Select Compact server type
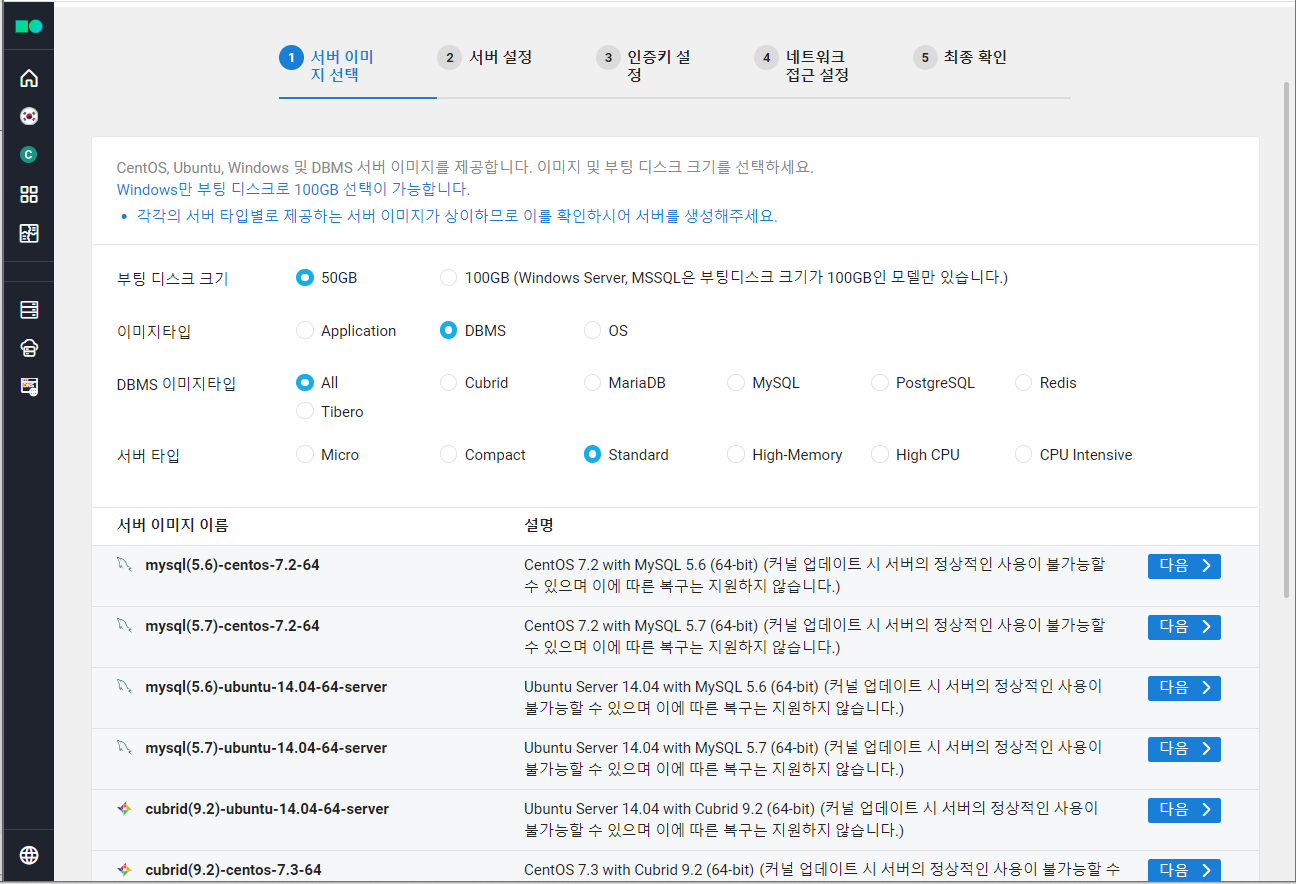 (449, 454)
